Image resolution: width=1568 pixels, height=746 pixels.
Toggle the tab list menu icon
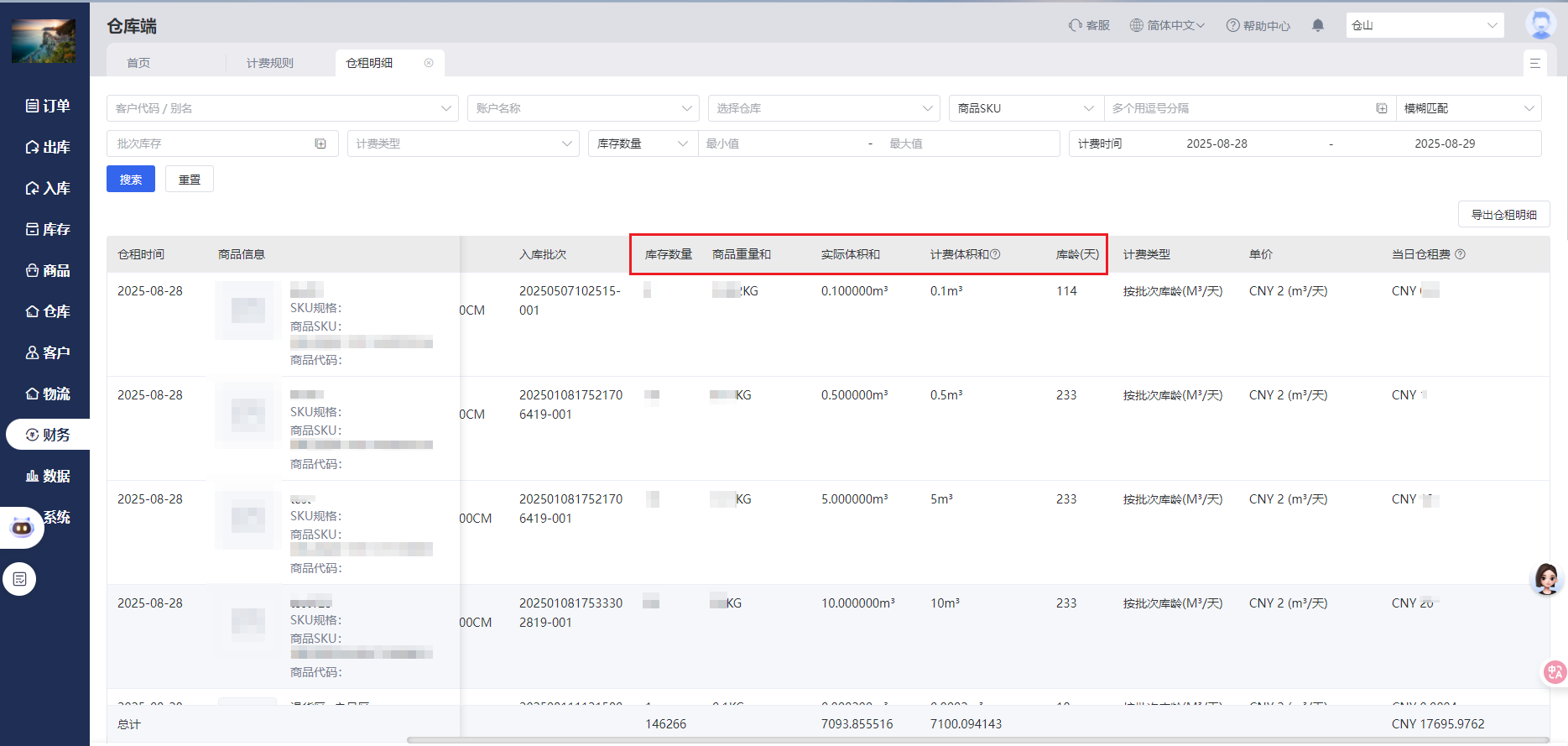pos(1534,63)
